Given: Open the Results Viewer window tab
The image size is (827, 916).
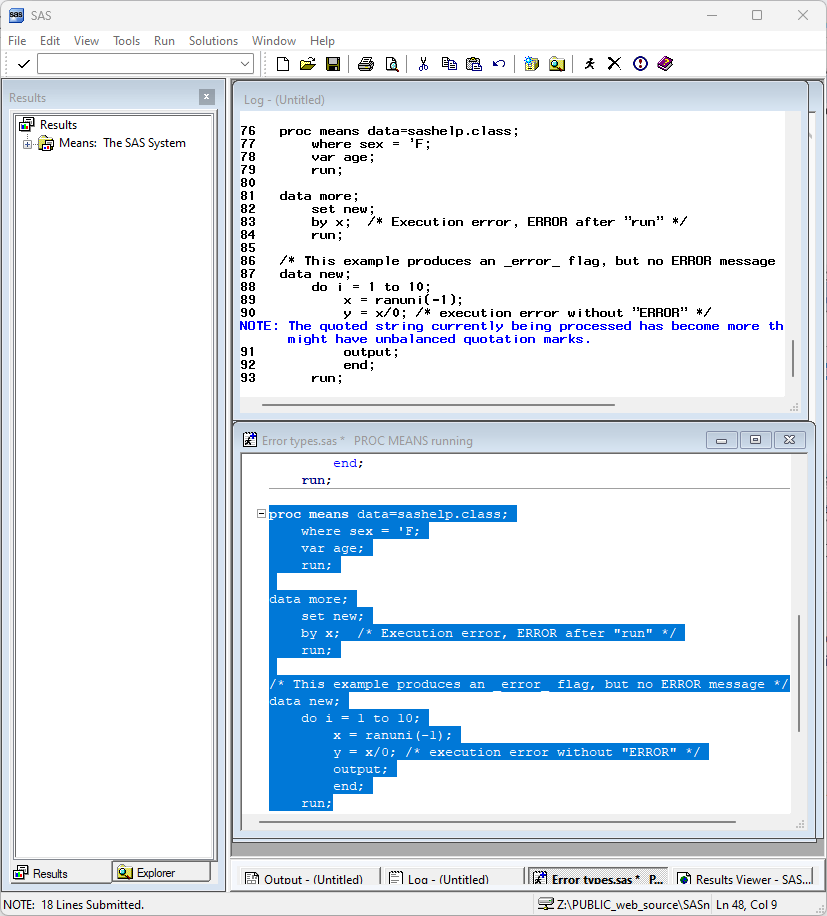Looking at the screenshot, I should (745, 880).
